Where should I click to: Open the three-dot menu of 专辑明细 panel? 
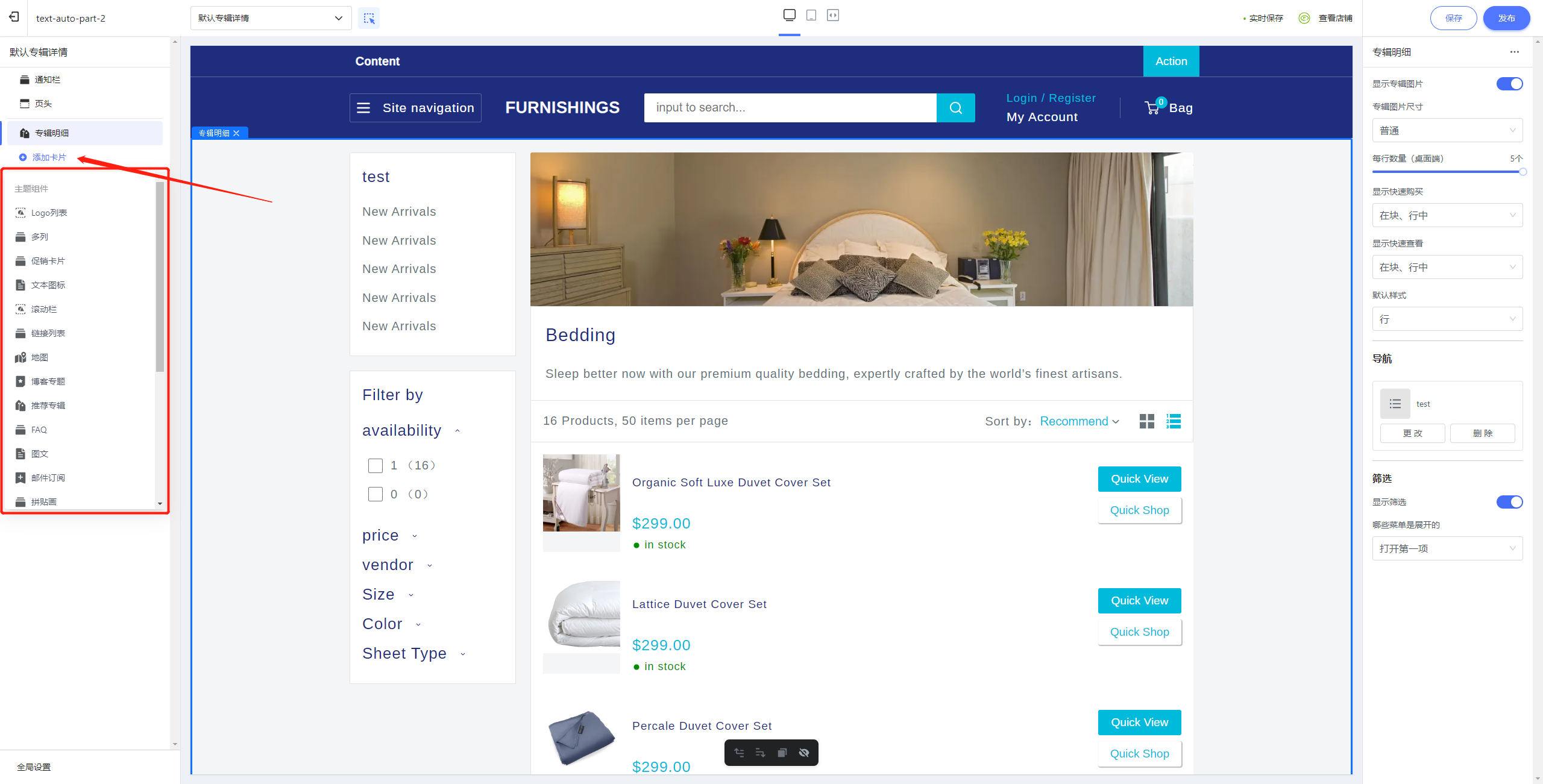(x=1515, y=52)
